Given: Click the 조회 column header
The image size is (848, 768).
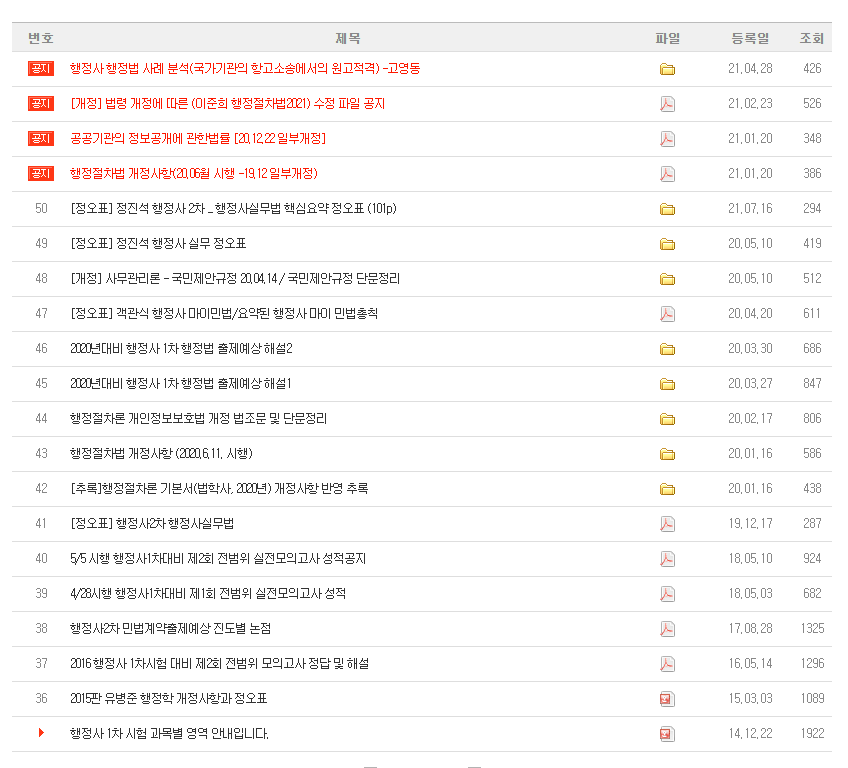Looking at the screenshot, I should click(x=812, y=38).
